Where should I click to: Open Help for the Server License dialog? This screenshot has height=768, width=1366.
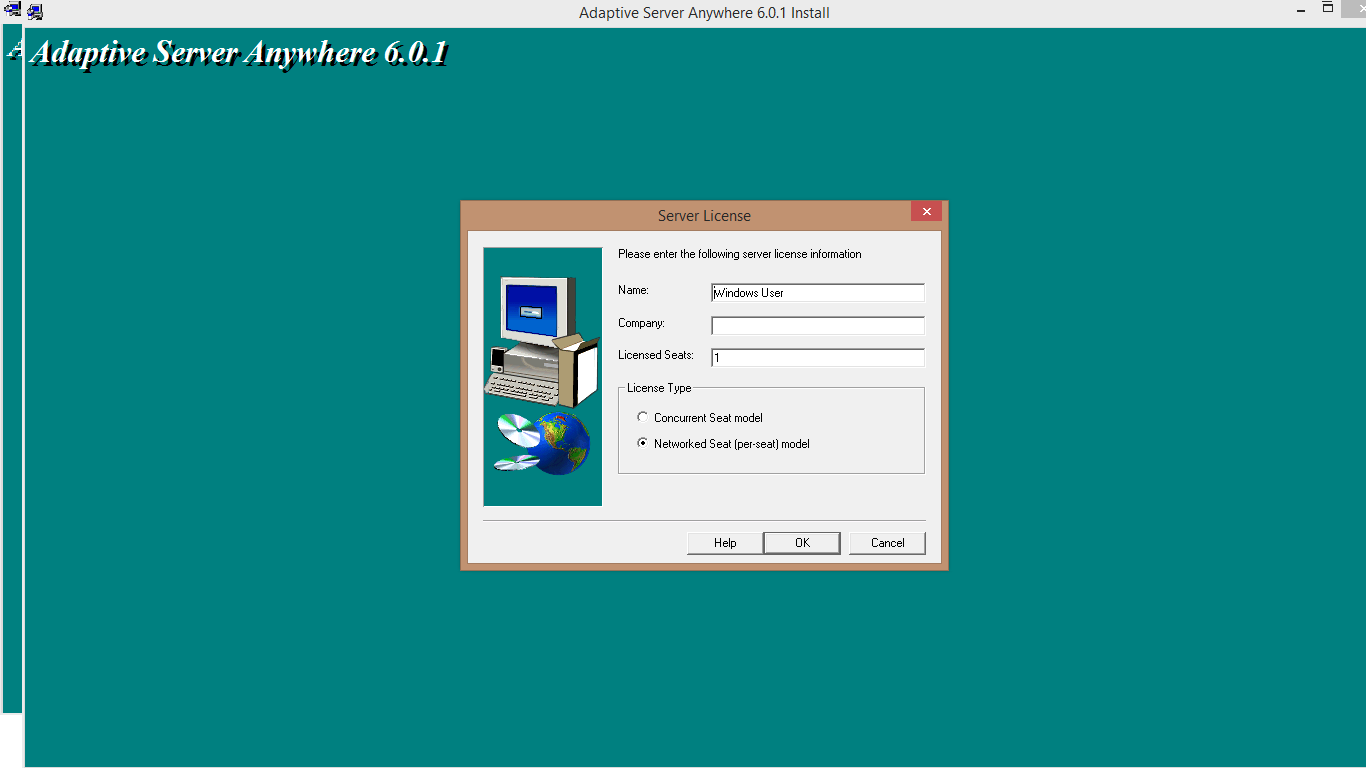pos(725,543)
